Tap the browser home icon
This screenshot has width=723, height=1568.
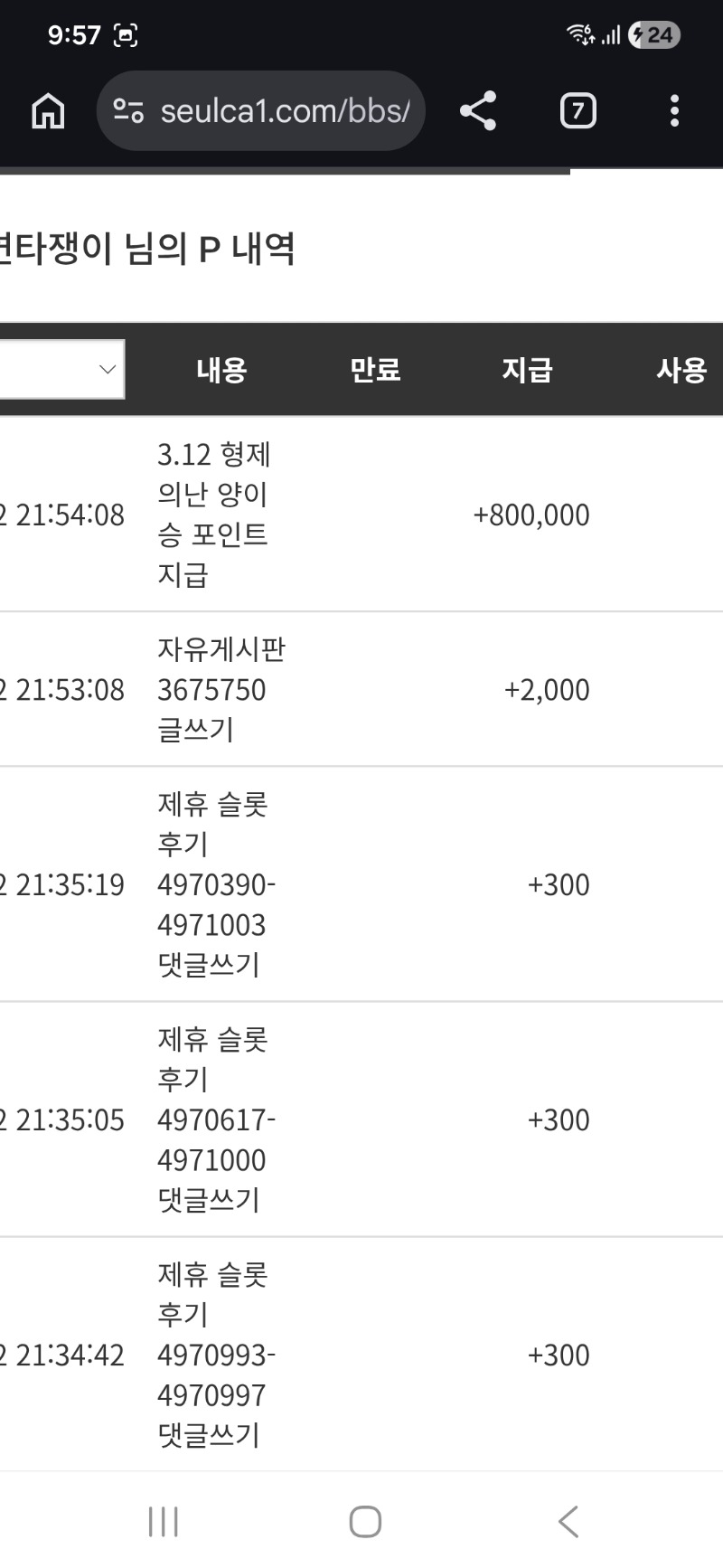[x=48, y=111]
